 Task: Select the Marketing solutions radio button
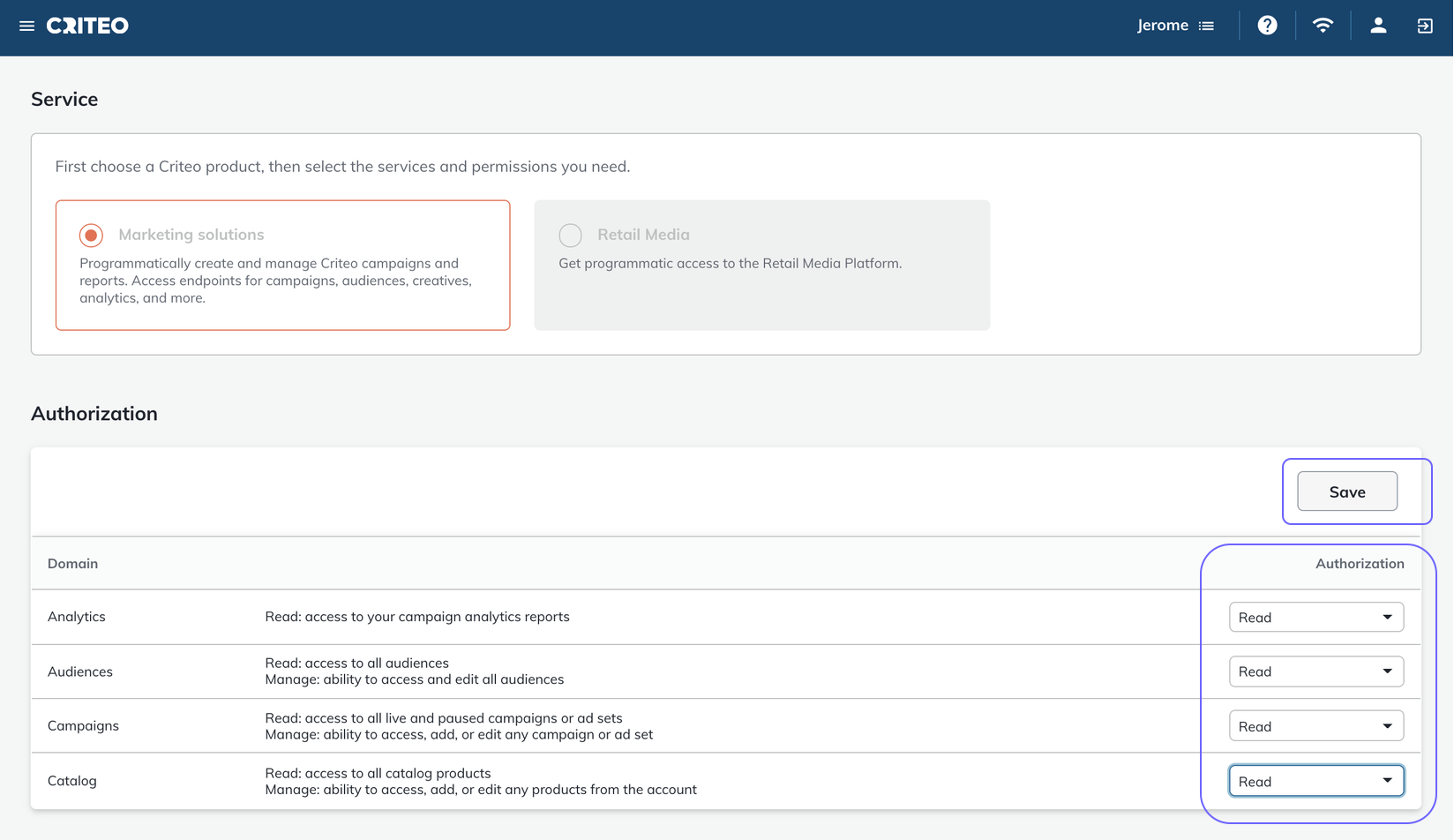(91, 235)
